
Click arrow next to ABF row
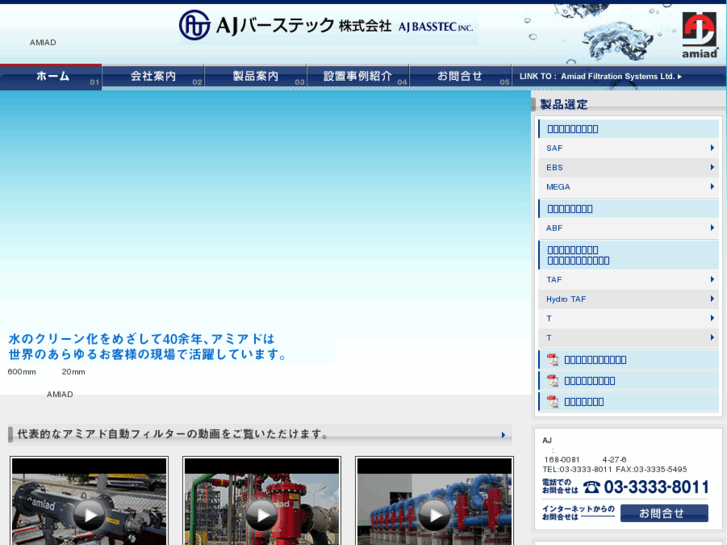(x=712, y=228)
